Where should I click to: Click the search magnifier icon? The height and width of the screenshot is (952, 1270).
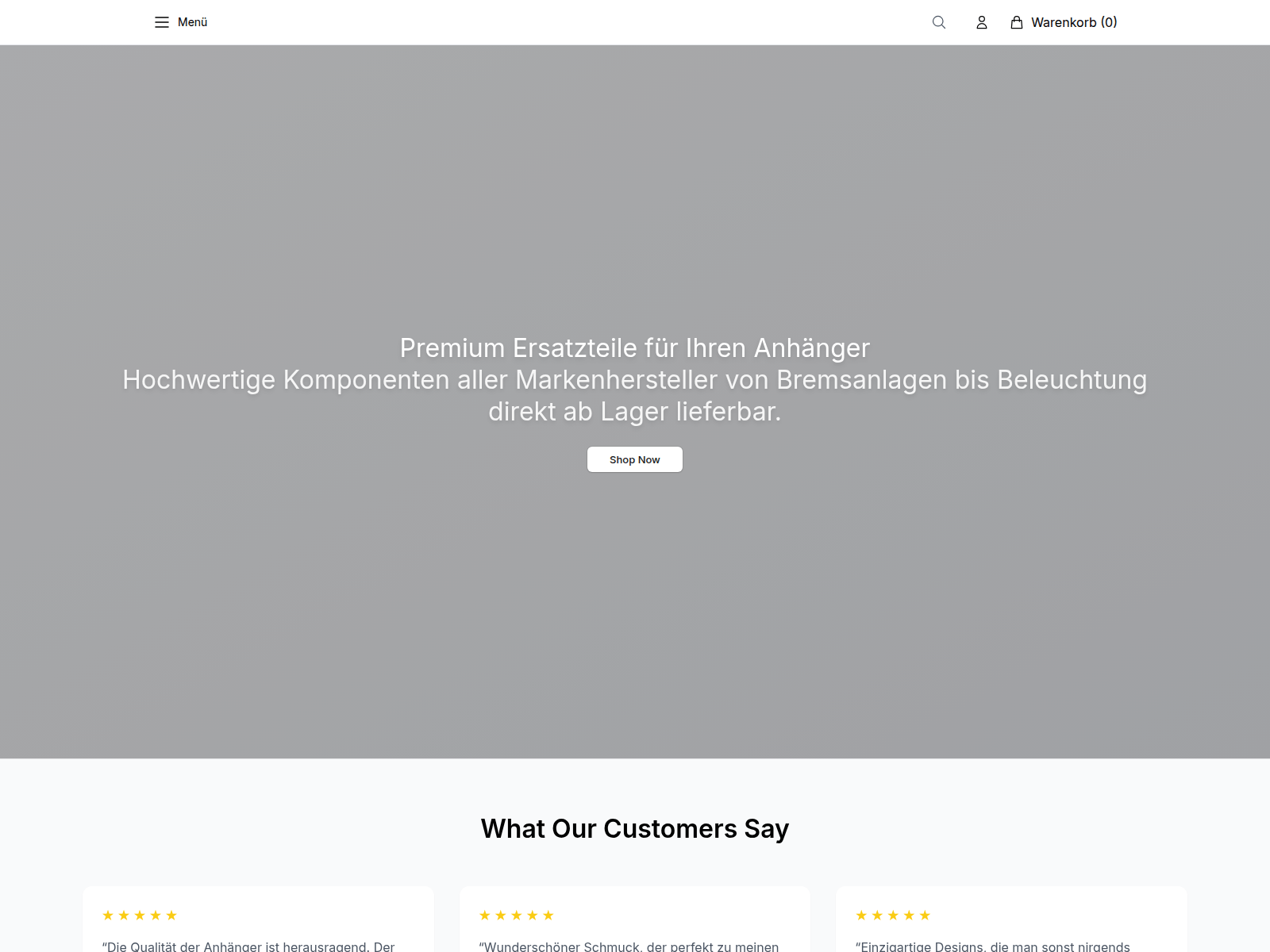tap(939, 22)
